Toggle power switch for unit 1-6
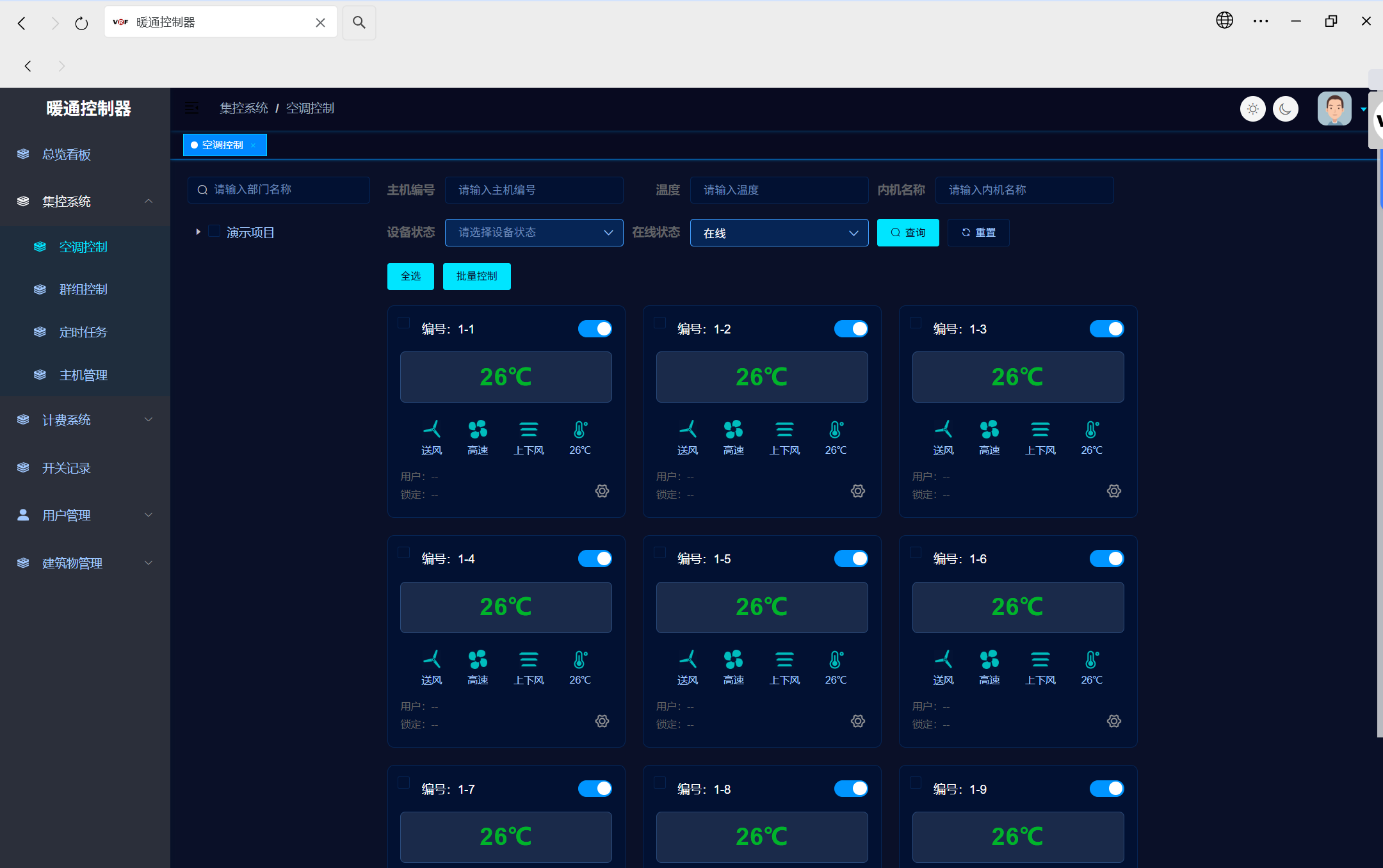Screen dimensions: 1383x868 coord(1106,558)
